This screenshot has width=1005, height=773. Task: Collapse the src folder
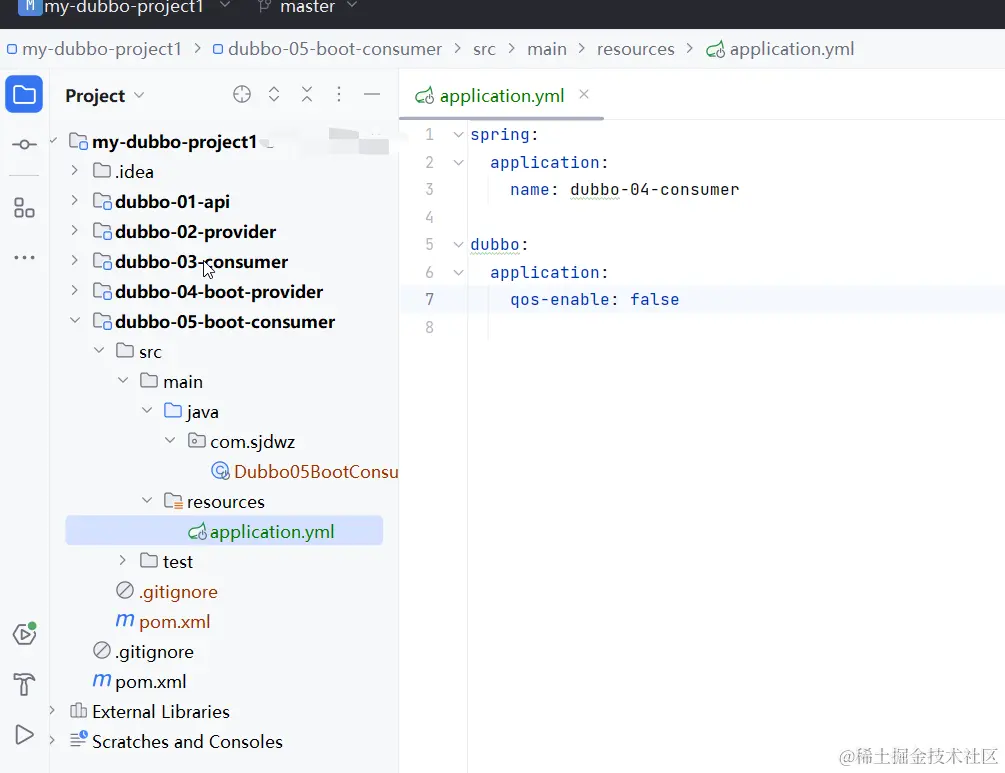[x=99, y=351]
